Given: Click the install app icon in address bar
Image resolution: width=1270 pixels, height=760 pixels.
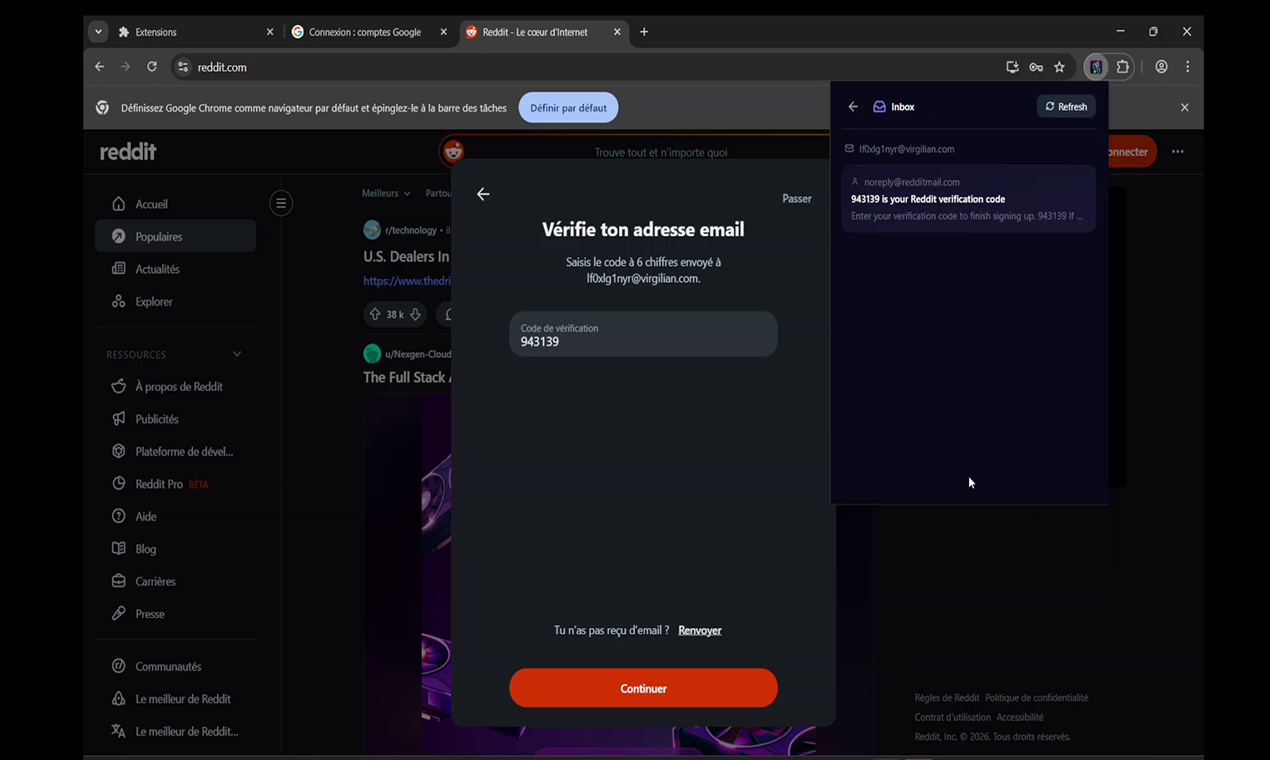Looking at the screenshot, I should pyautogui.click(x=1012, y=67).
